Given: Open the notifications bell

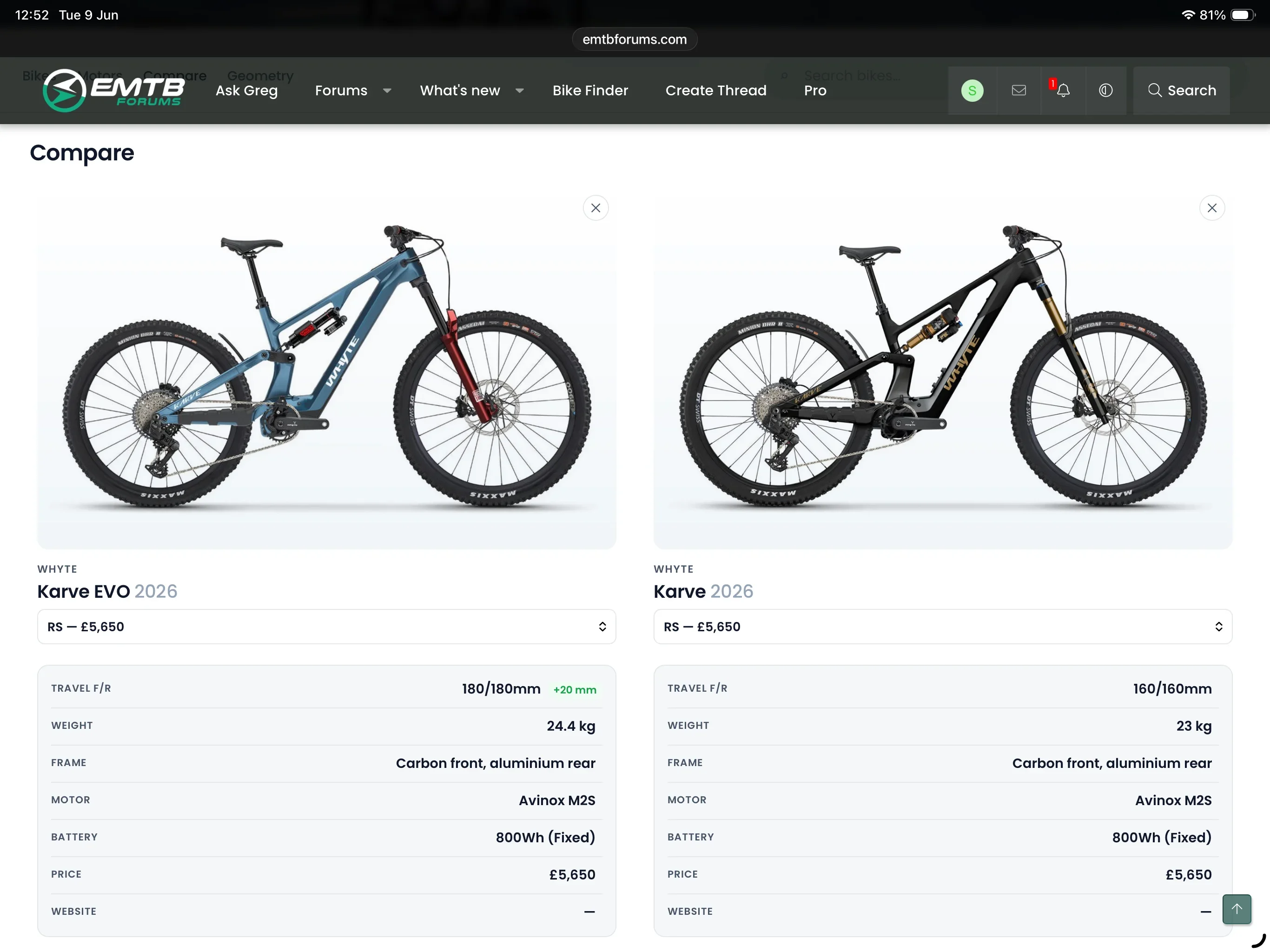Looking at the screenshot, I should point(1063,90).
